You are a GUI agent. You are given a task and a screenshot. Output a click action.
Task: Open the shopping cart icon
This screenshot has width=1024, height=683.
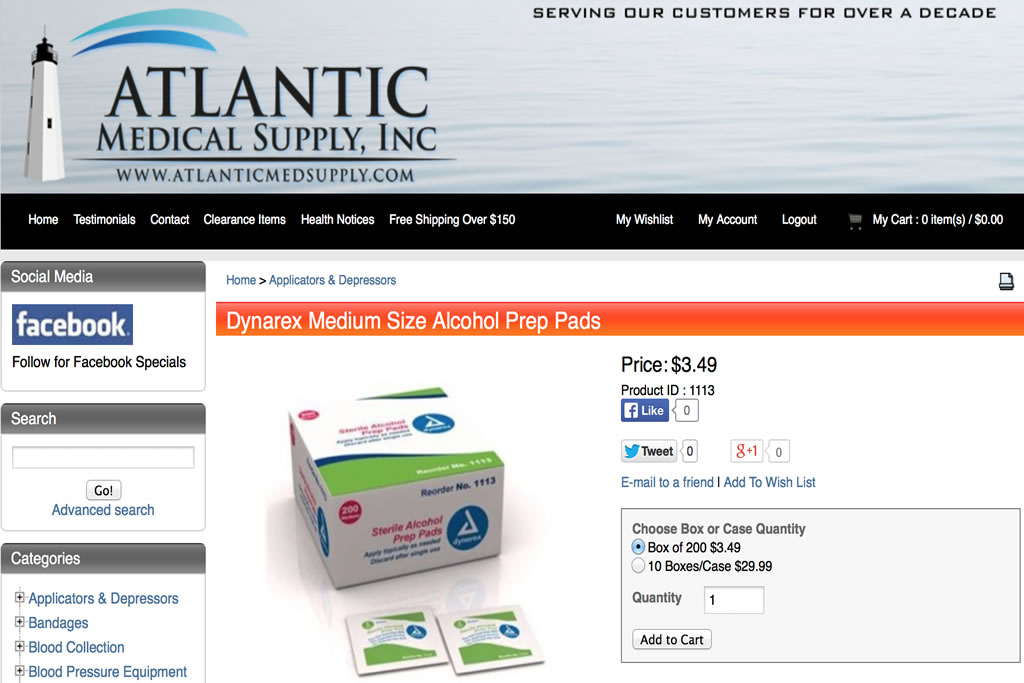point(855,221)
